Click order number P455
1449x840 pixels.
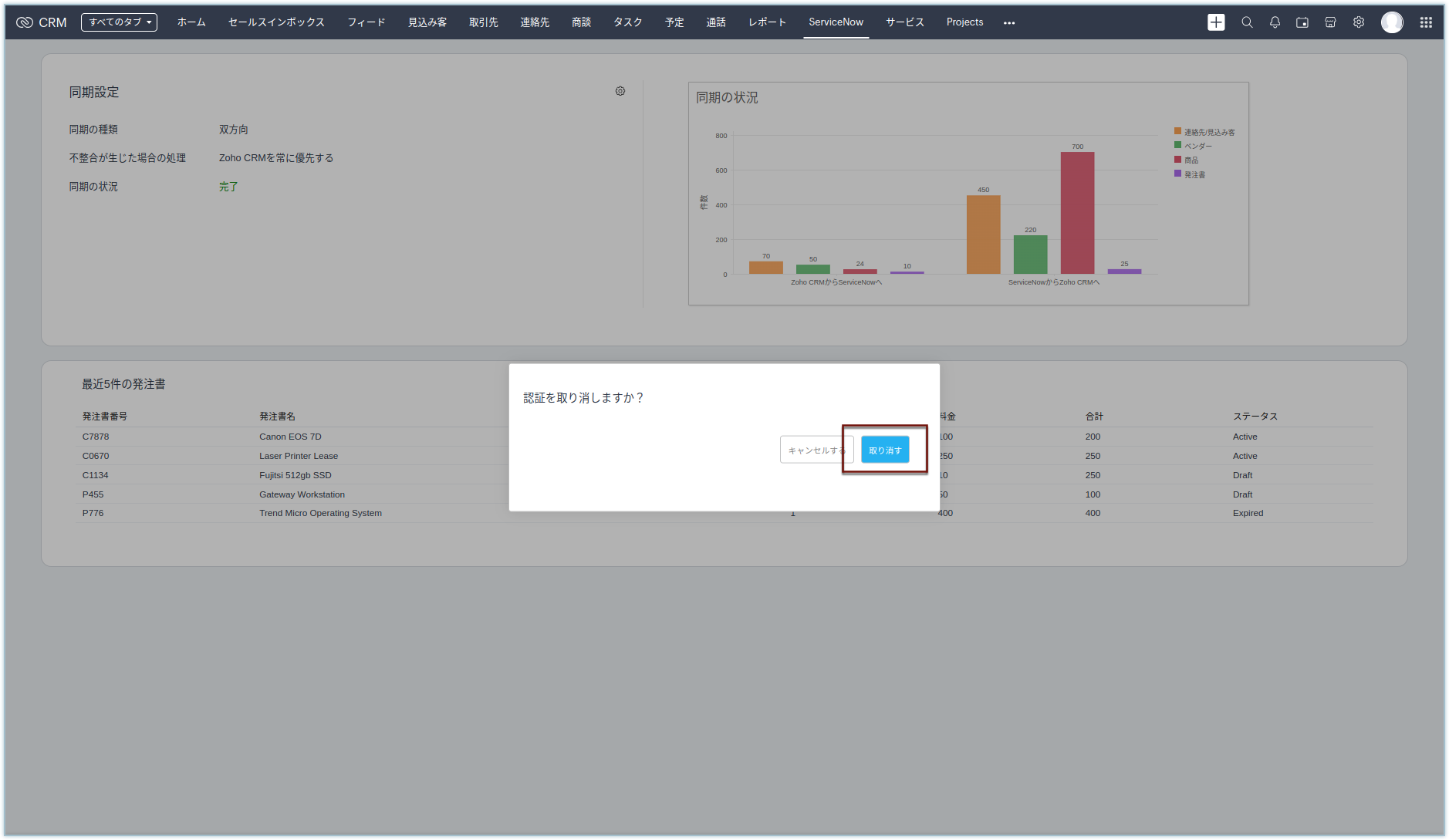tap(93, 494)
